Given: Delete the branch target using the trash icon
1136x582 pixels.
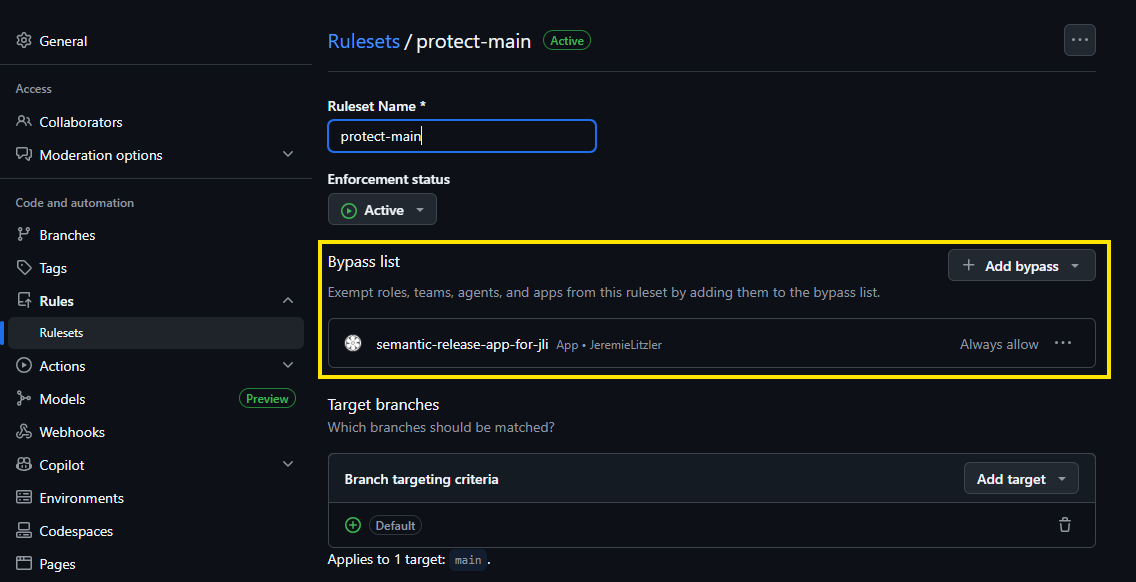Looking at the screenshot, I should pos(1064,524).
